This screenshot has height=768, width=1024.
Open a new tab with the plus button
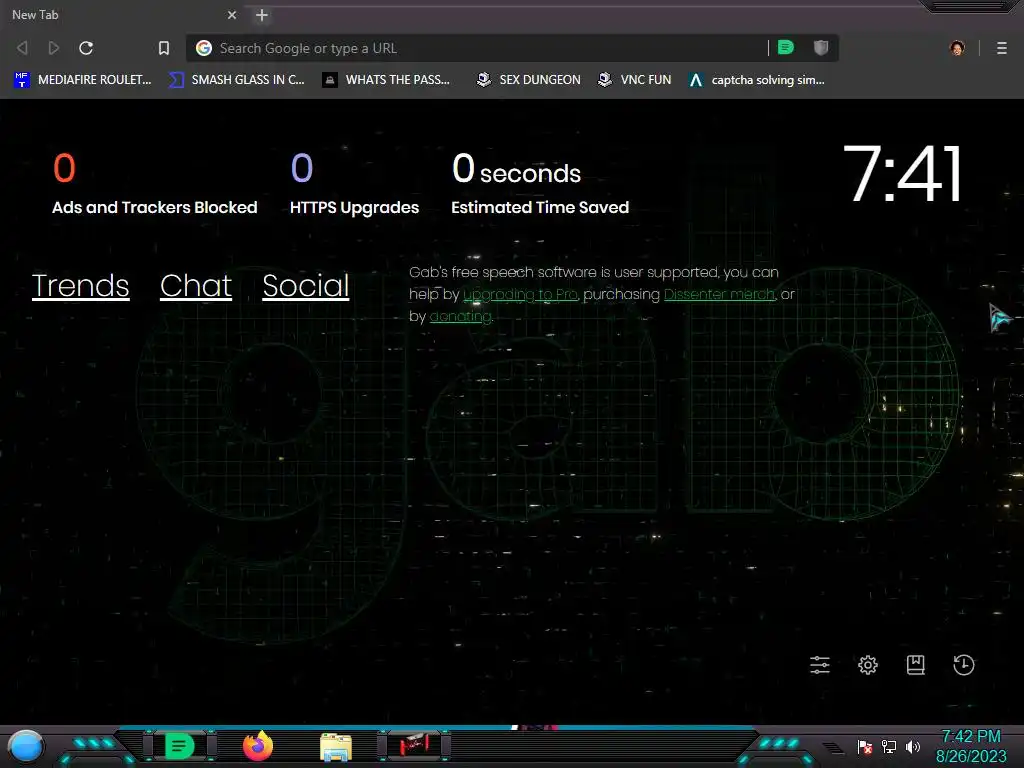tap(262, 14)
